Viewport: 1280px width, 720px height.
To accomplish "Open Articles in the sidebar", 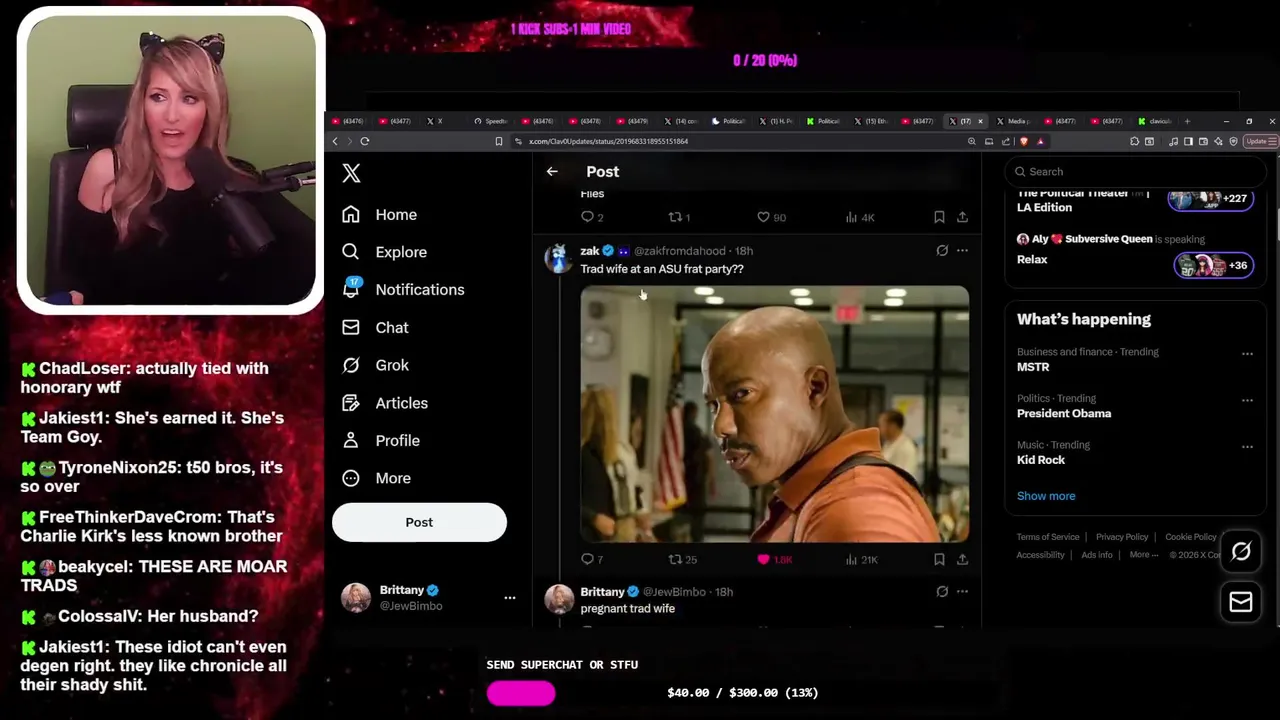I will (x=385, y=403).
